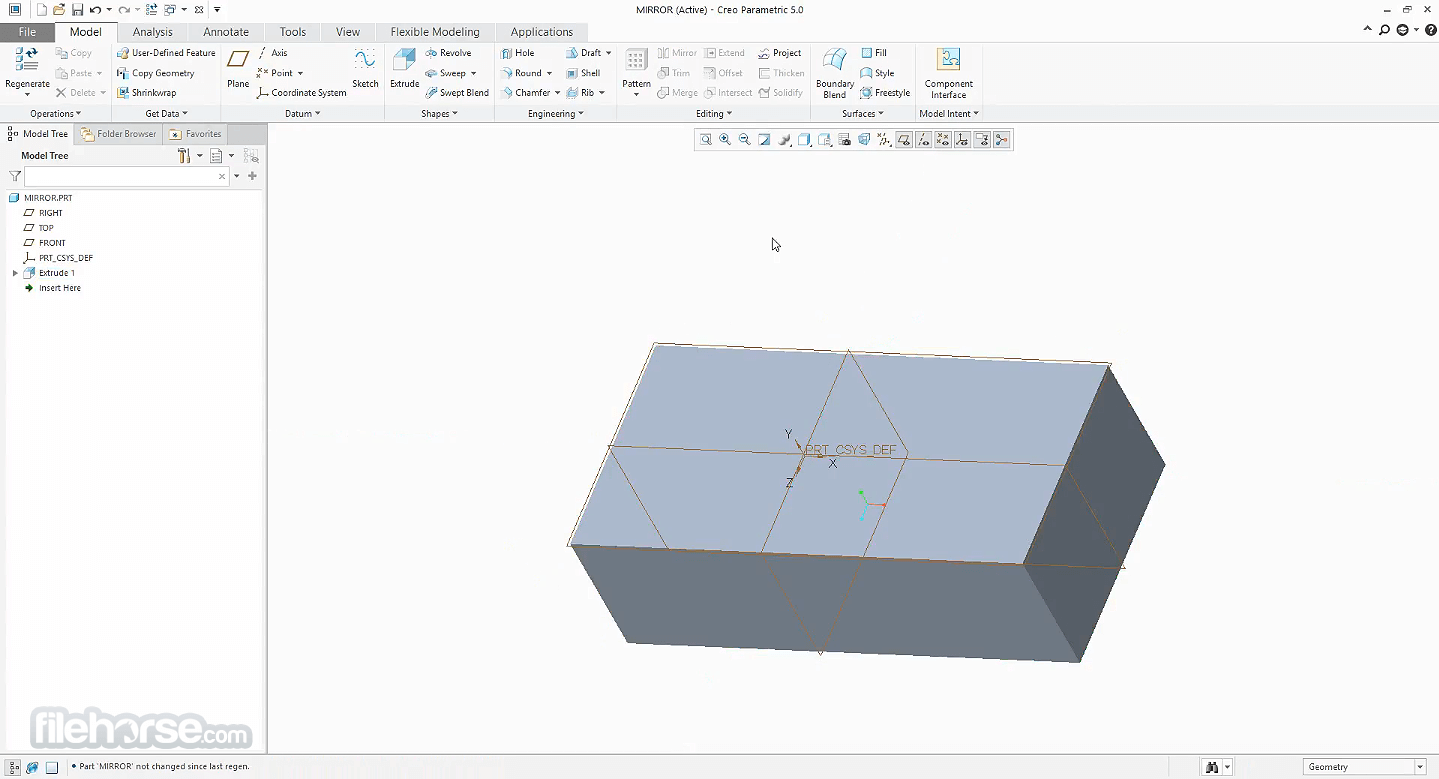1439x779 pixels.
Task: Open a file using the folder icon
Action: point(59,10)
